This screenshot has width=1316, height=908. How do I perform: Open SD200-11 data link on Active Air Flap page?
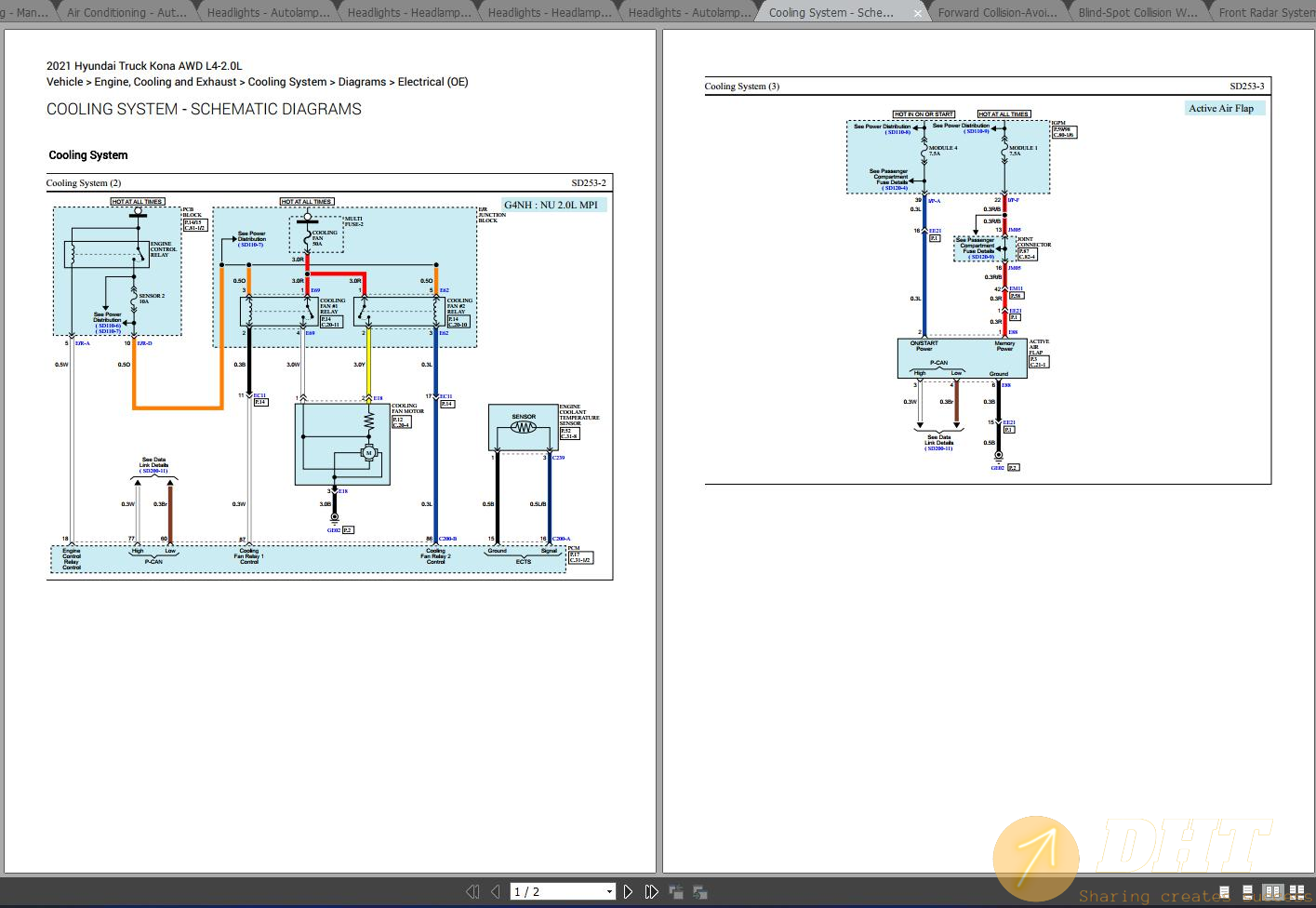pyautogui.click(x=939, y=448)
